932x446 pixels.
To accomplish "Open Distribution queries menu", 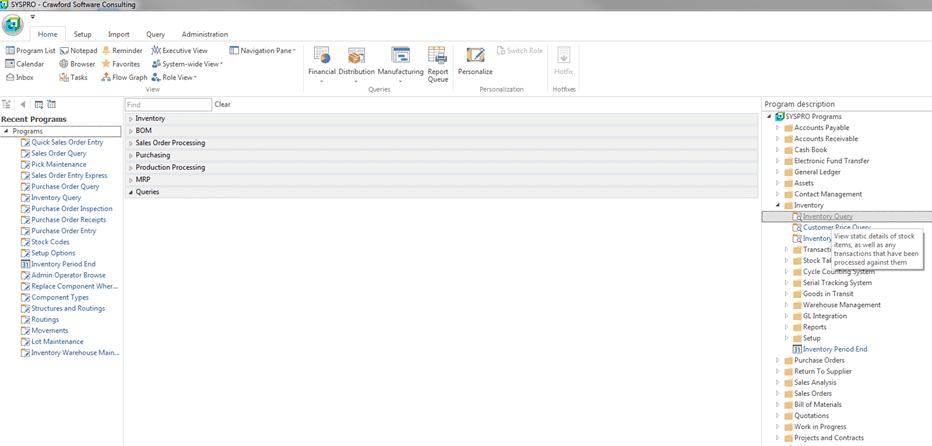I will coord(357,64).
